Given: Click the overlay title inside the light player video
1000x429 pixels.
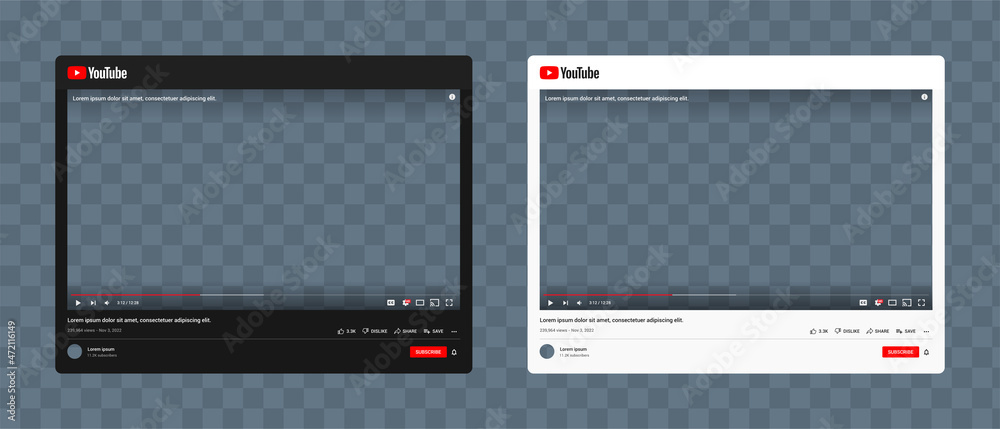Looking at the screenshot, I should pos(617,99).
